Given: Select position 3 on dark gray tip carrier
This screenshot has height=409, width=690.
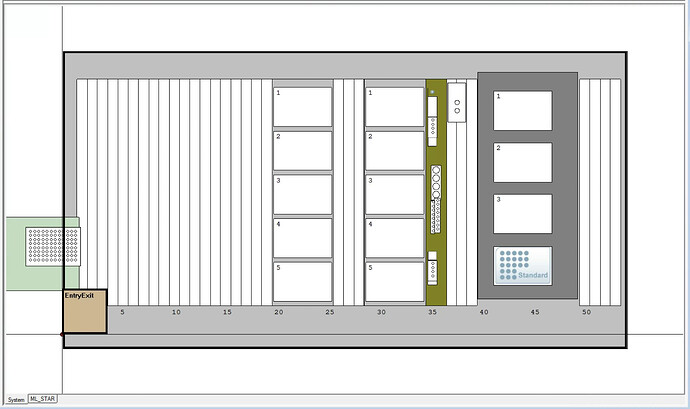Looking at the screenshot, I should coord(523,214).
